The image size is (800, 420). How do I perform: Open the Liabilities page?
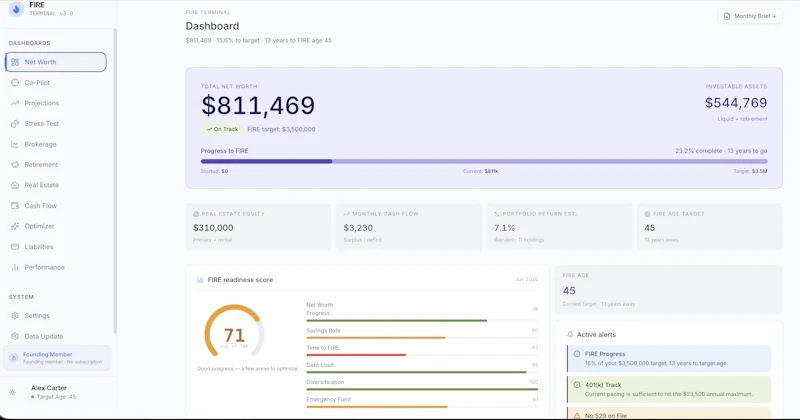click(56, 247)
